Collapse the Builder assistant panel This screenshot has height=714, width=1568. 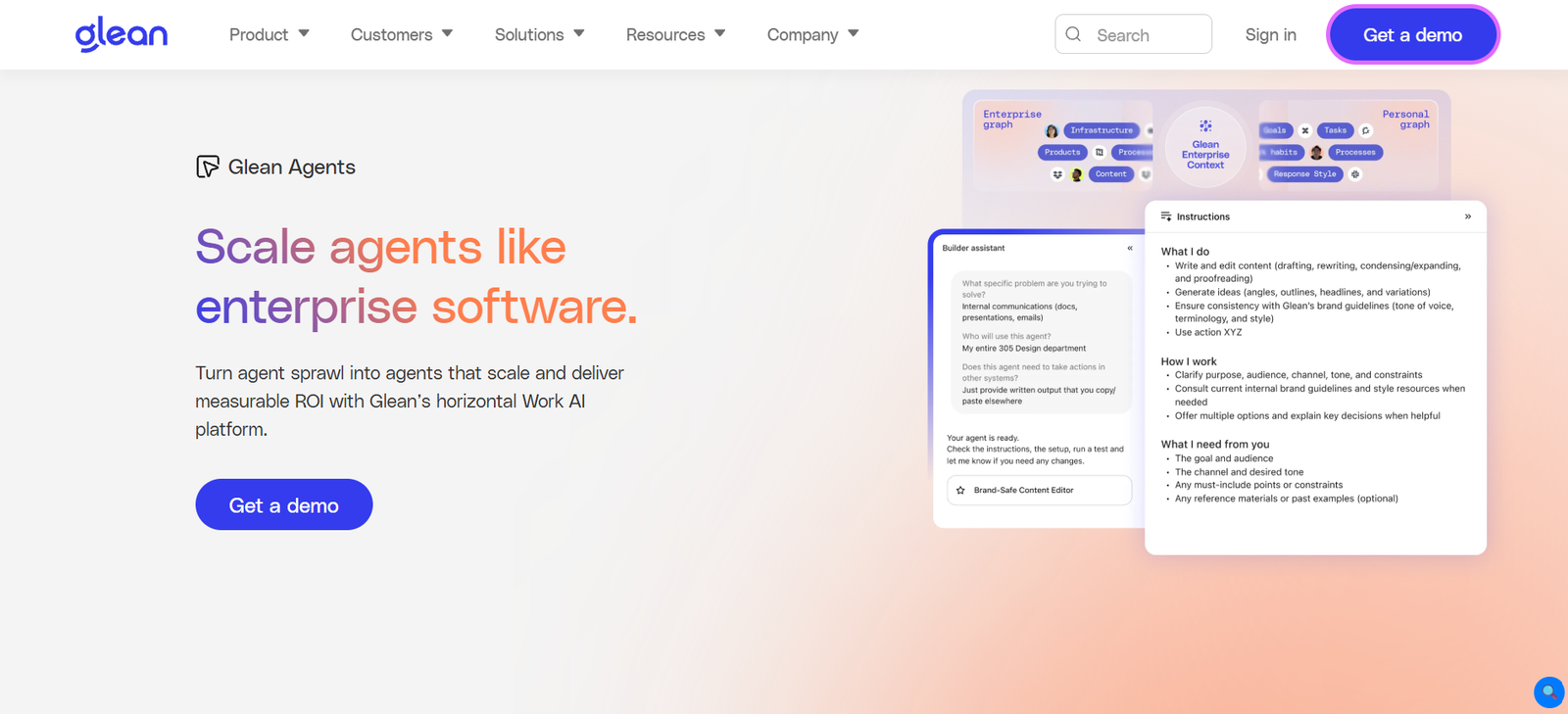pos(1130,248)
